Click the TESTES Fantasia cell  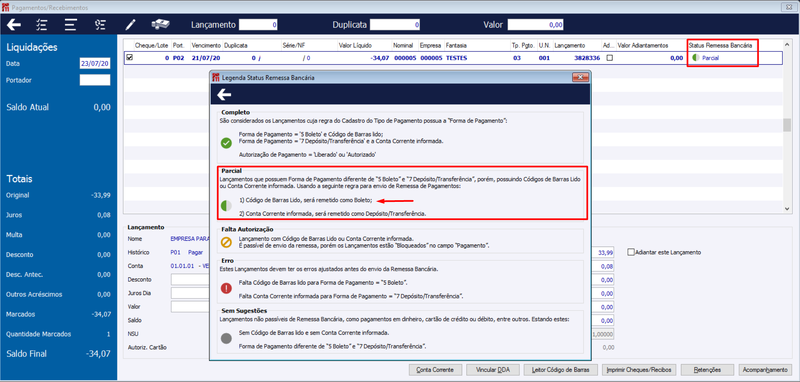pos(456,58)
